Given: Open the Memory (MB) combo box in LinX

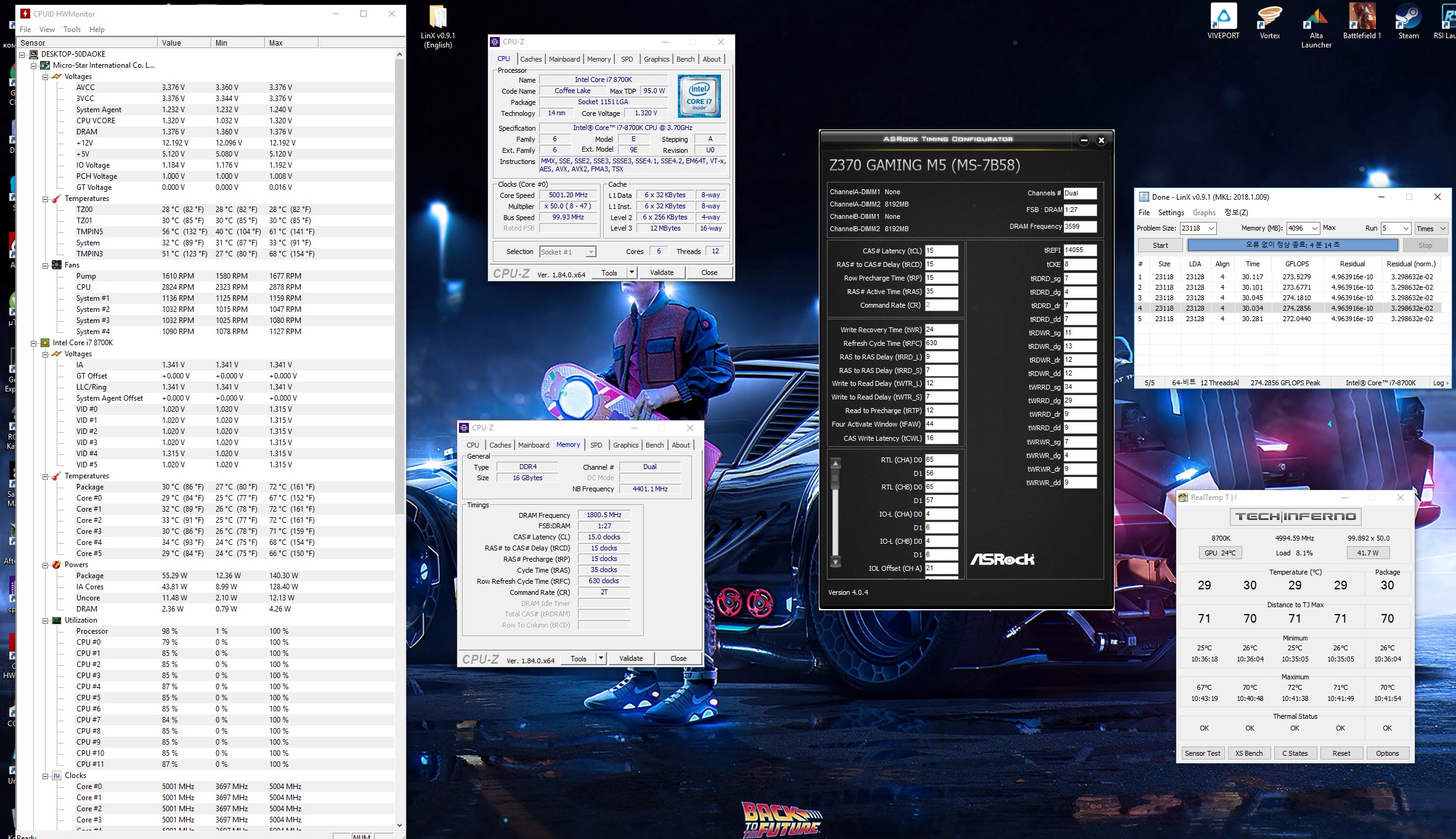Looking at the screenshot, I should coord(1314,229).
